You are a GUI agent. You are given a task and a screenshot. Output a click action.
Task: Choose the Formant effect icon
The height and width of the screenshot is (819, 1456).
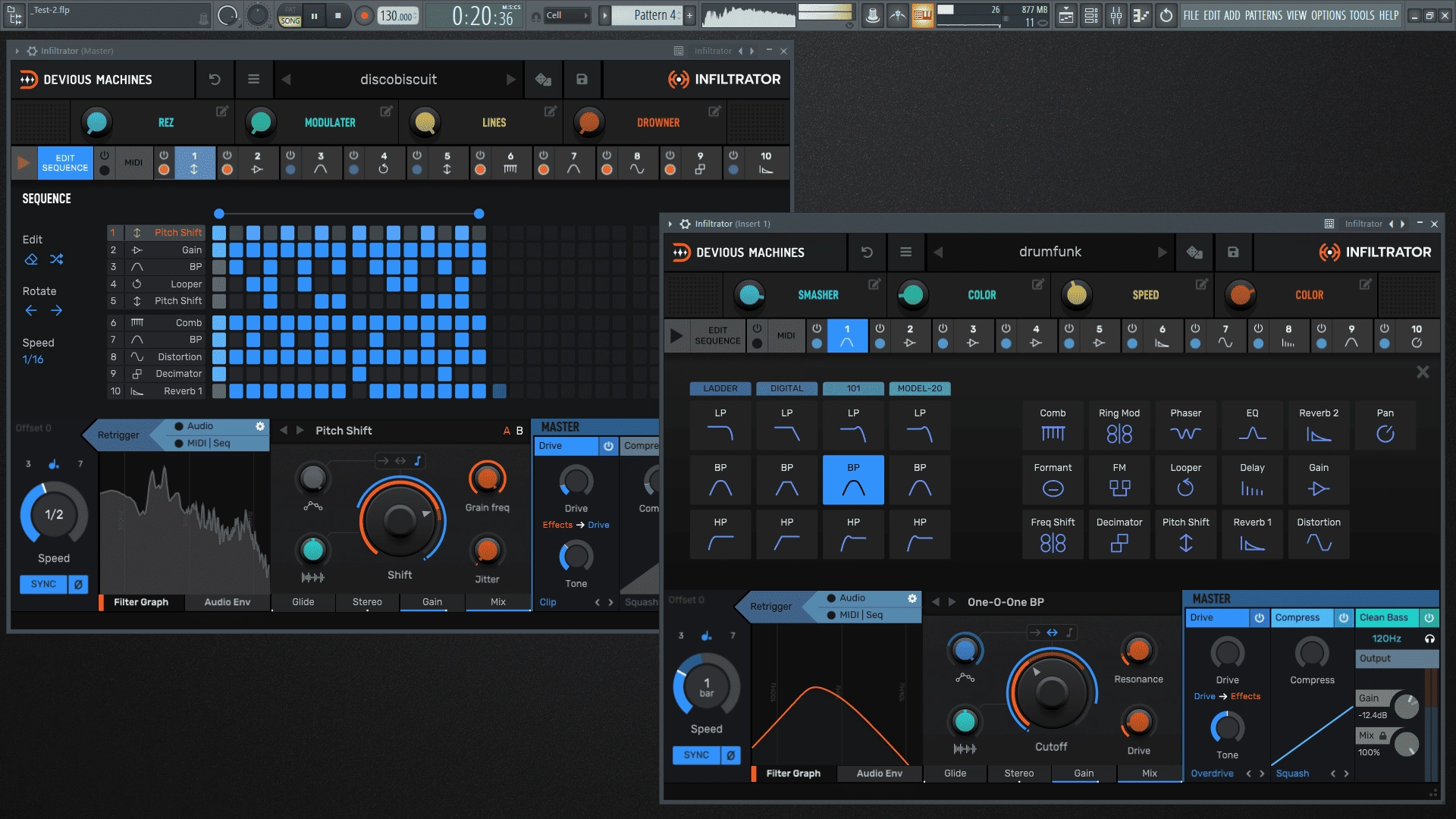tap(1053, 480)
